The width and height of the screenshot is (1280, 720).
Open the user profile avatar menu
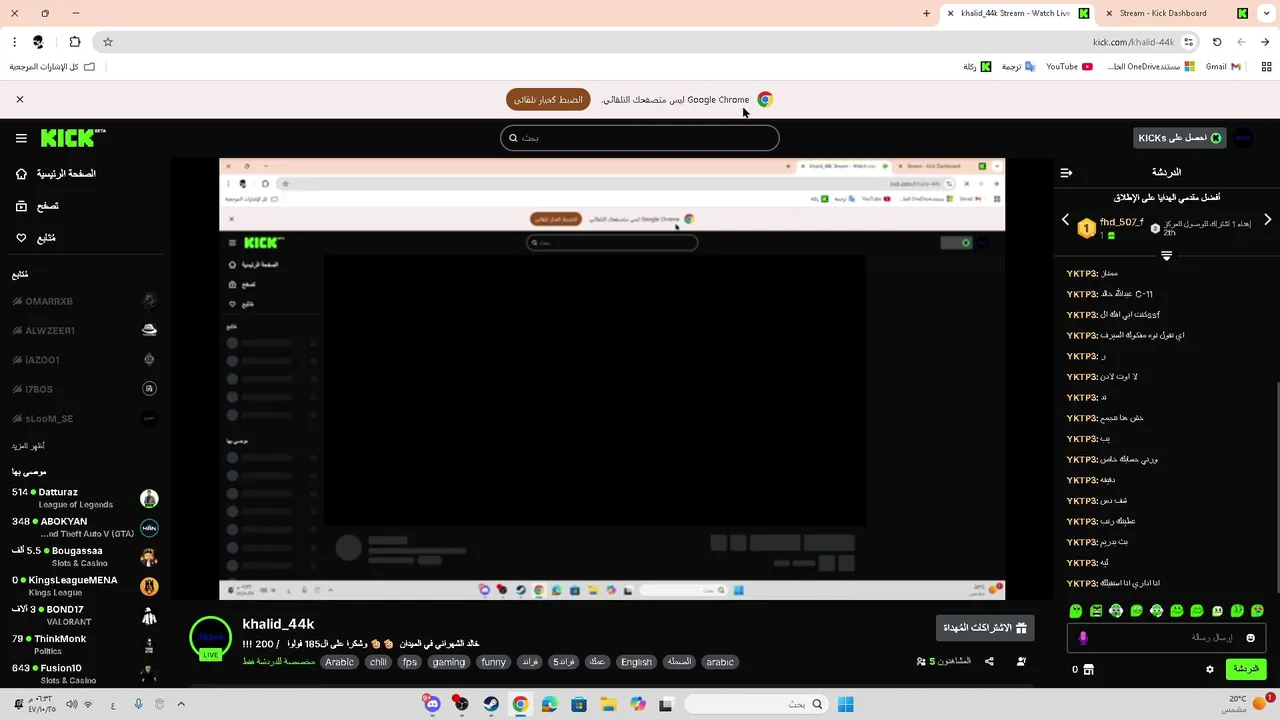(x=1243, y=138)
